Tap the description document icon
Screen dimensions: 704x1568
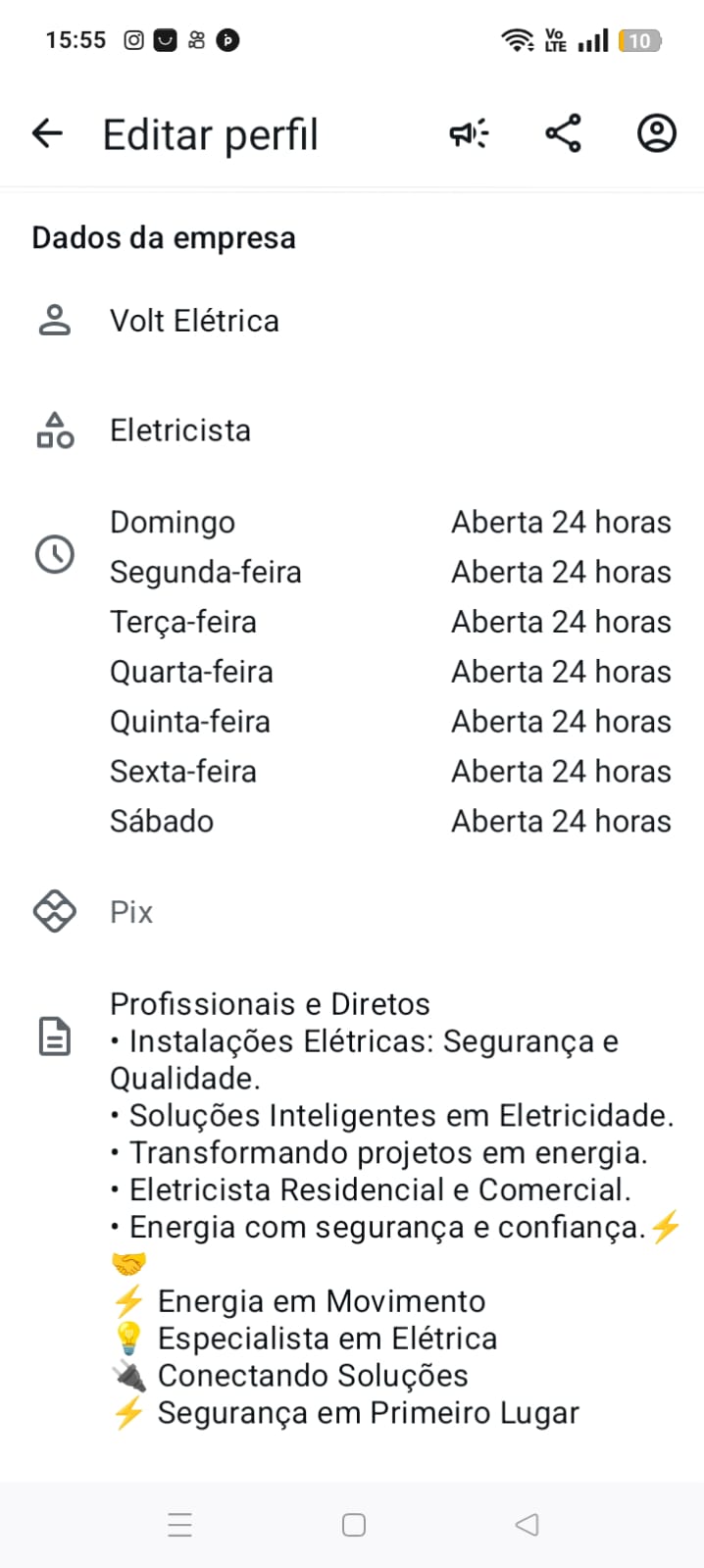[55, 1037]
